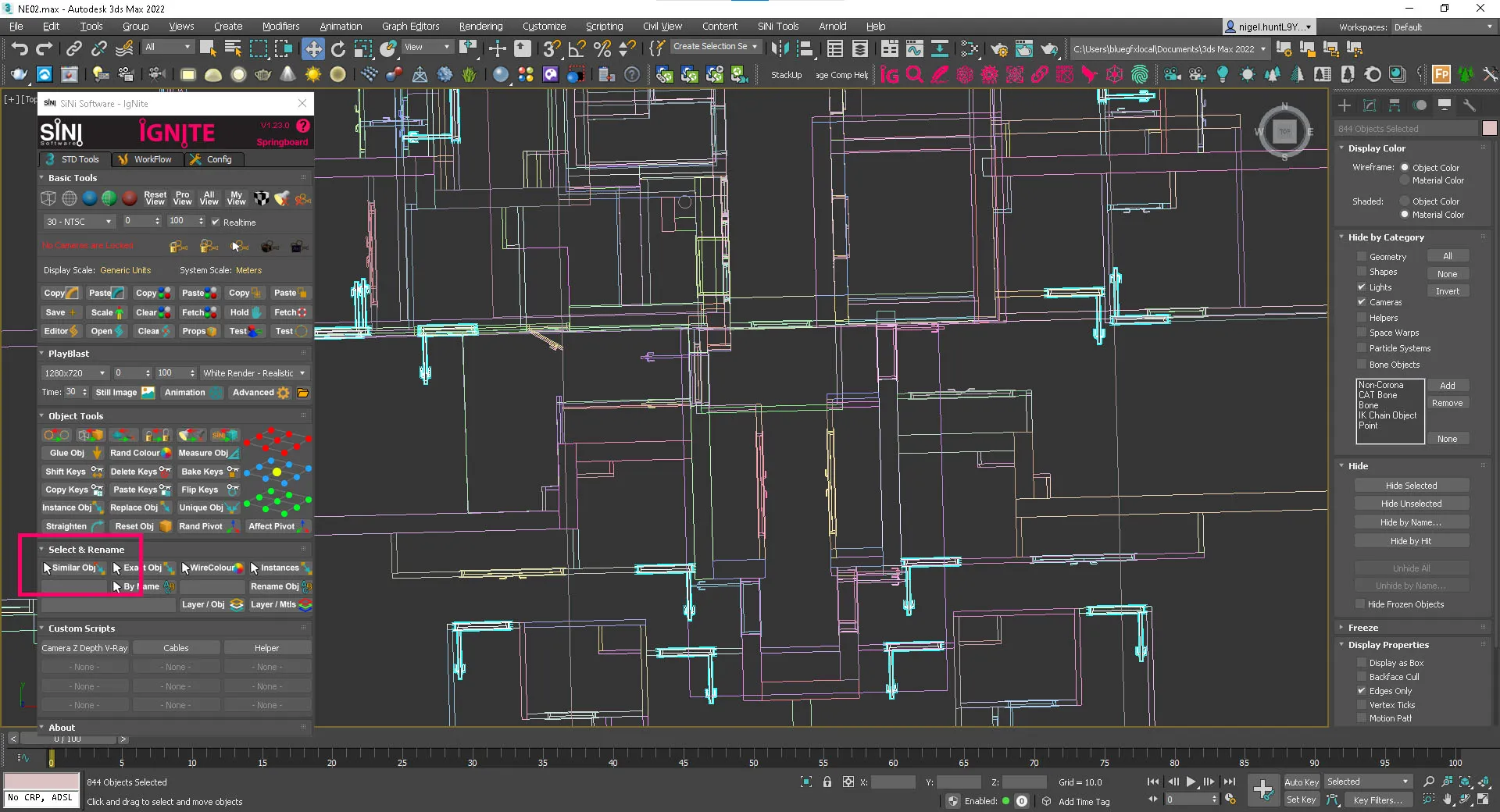Open the 1280x720 resolution dropdown
The image size is (1500, 812).
coord(75,373)
